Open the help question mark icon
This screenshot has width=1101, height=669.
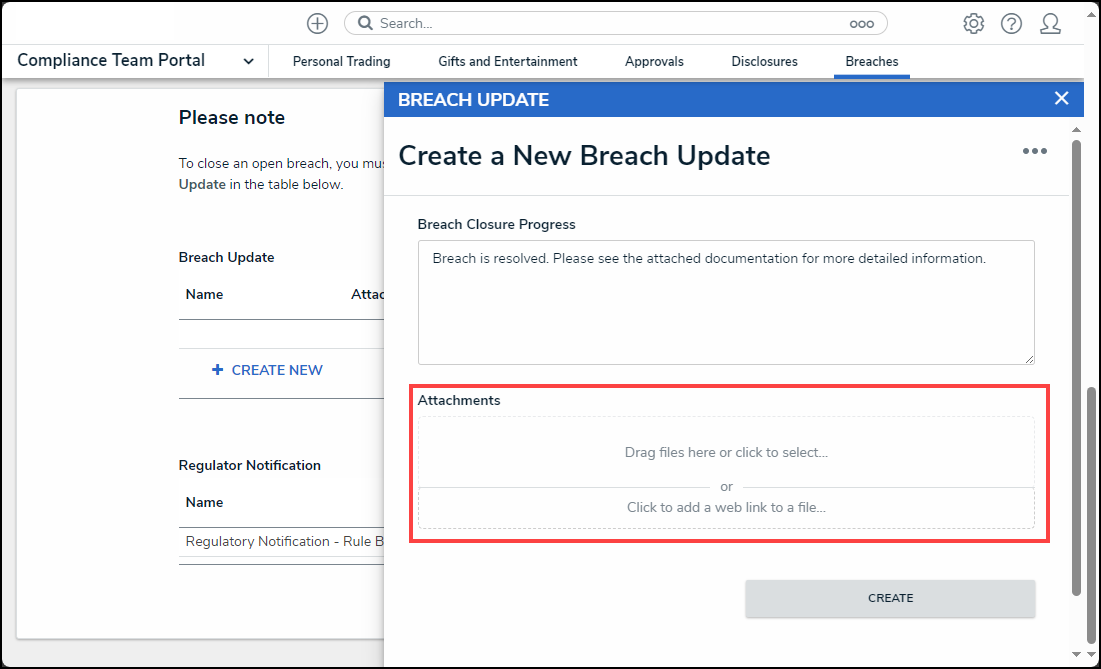click(x=1011, y=24)
